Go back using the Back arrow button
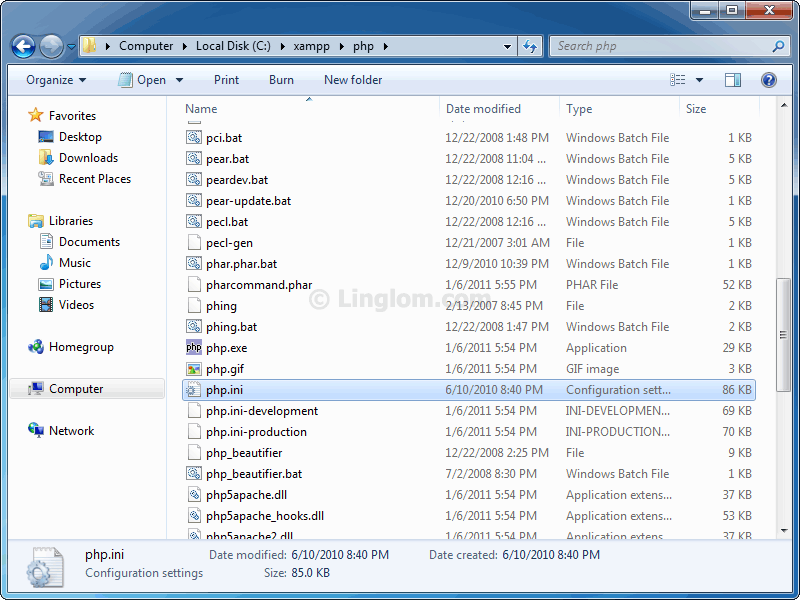Viewport: 800px width, 600px height. [23, 47]
